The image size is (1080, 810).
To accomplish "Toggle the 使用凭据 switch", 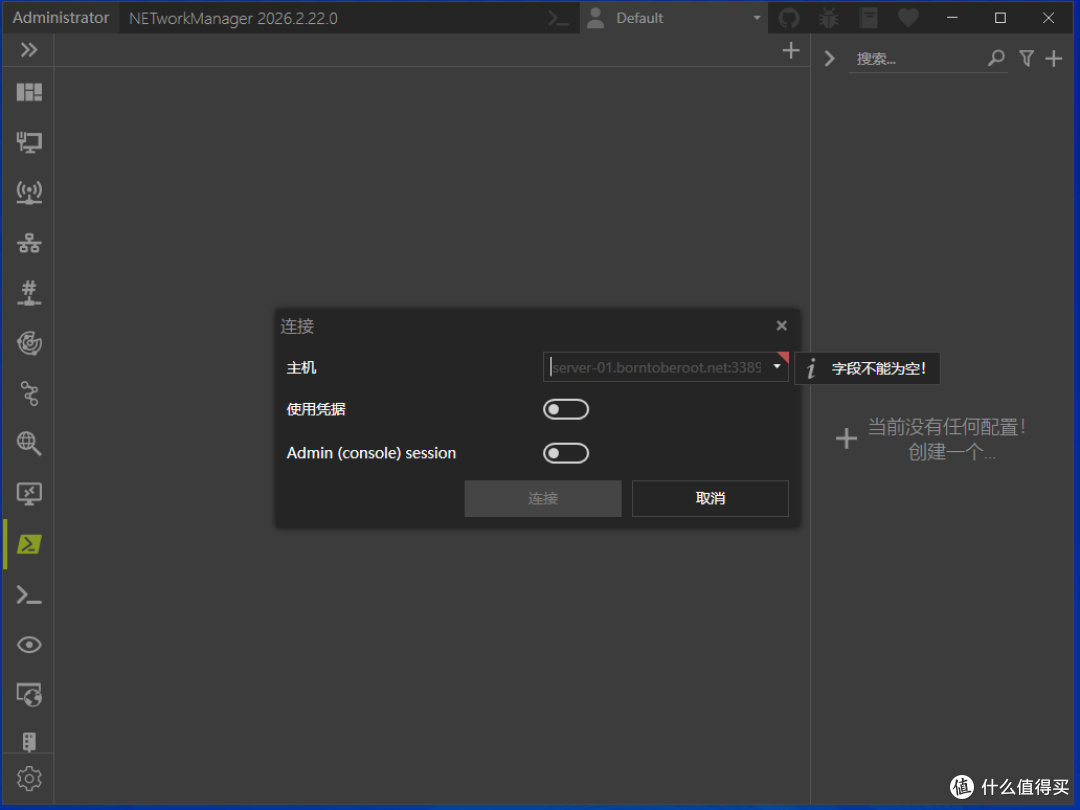I will [x=565, y=409].
